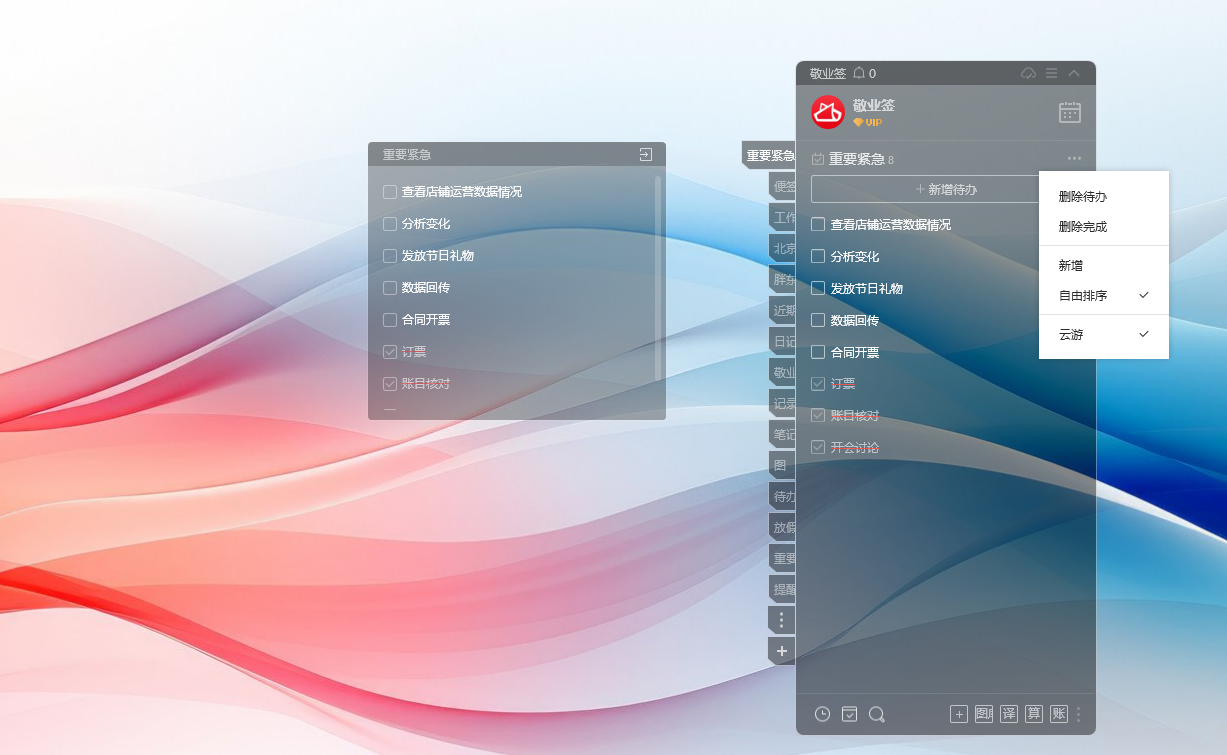The height and width of the screenshot is (755, 1227).
Task: Collapse the panel with the up chevron
Action: (x=1074, y=73)
